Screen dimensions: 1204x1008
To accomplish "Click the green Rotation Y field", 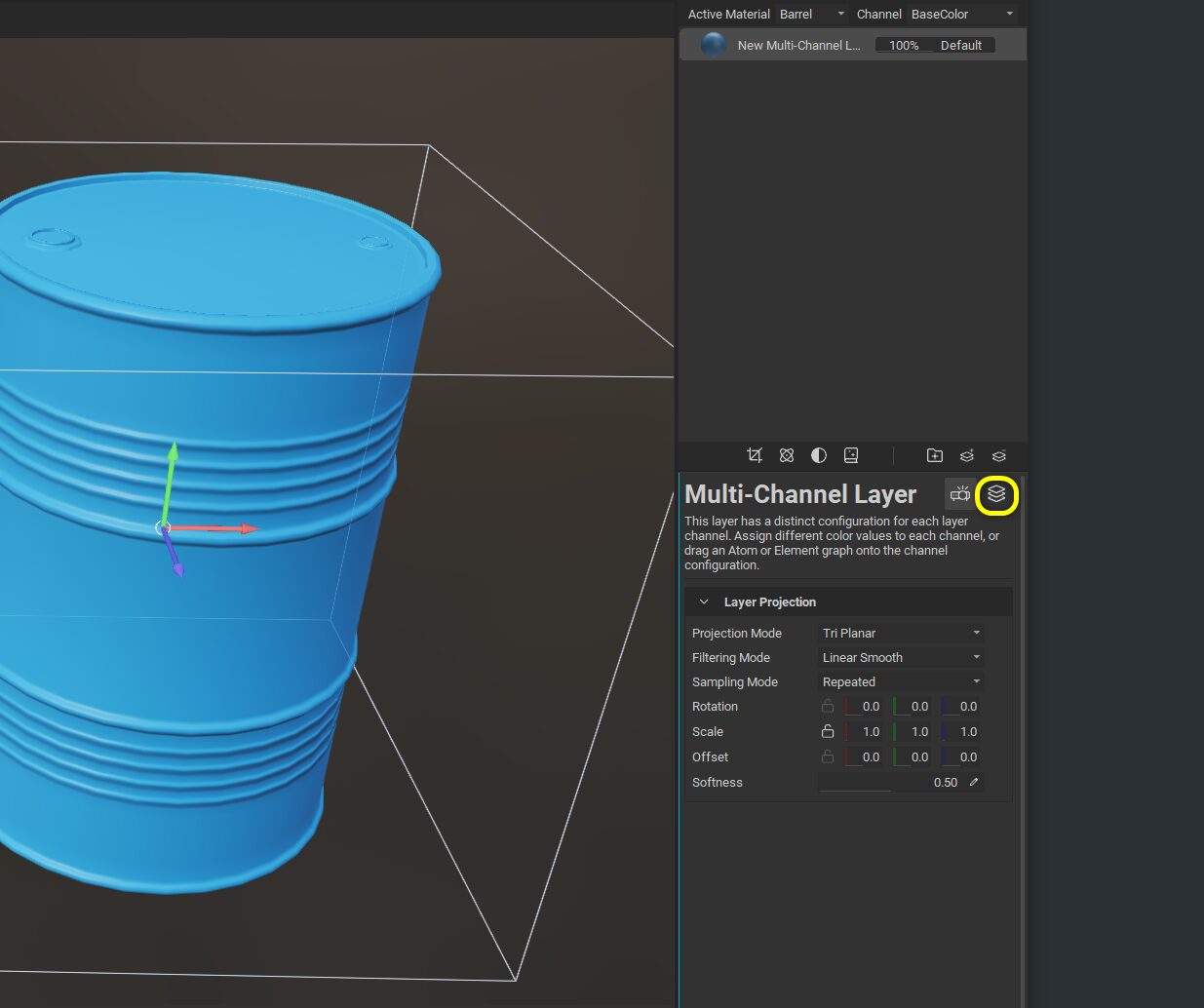I will (913, 706).
